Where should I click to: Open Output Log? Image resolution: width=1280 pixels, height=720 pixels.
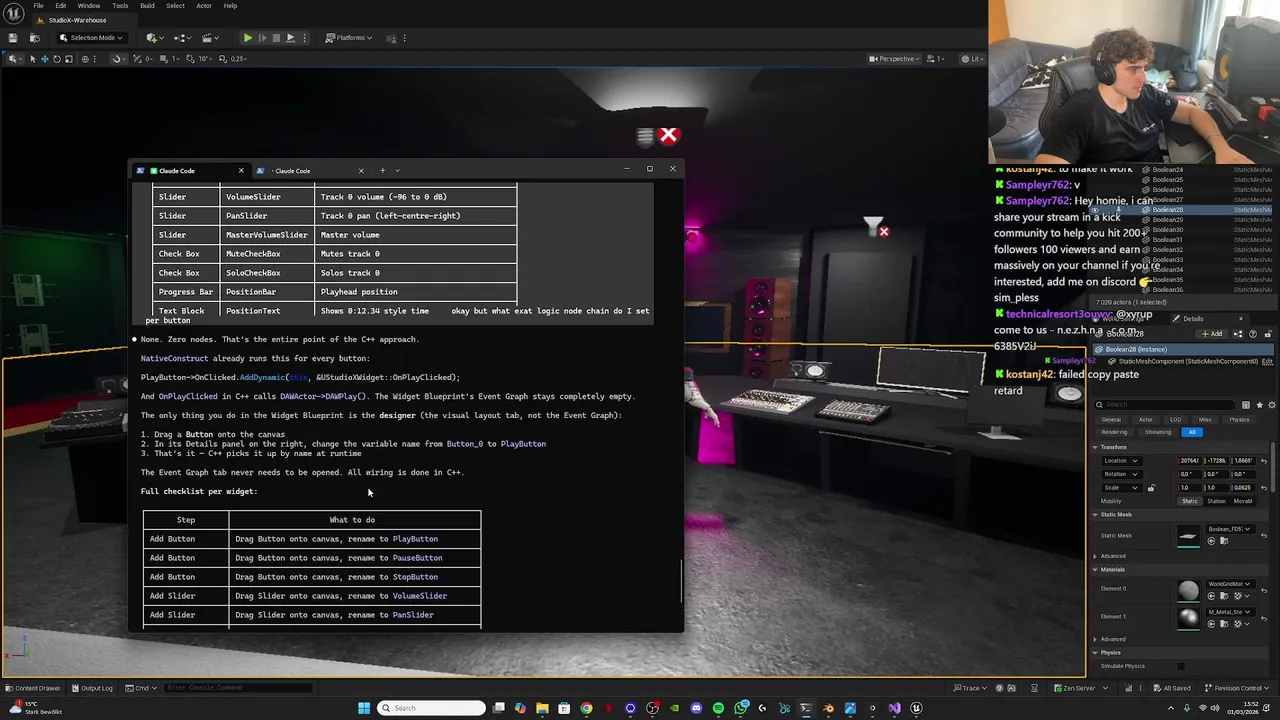[91, 688]
